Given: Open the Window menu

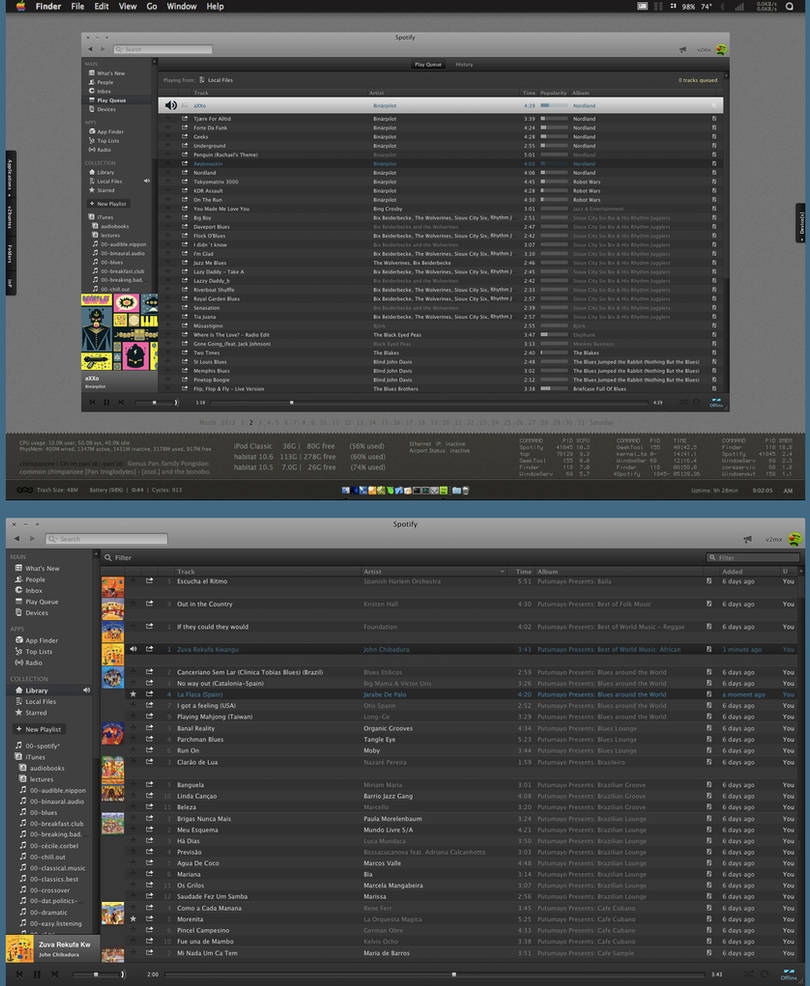Looking at the screenshot, I should point(182,6).
